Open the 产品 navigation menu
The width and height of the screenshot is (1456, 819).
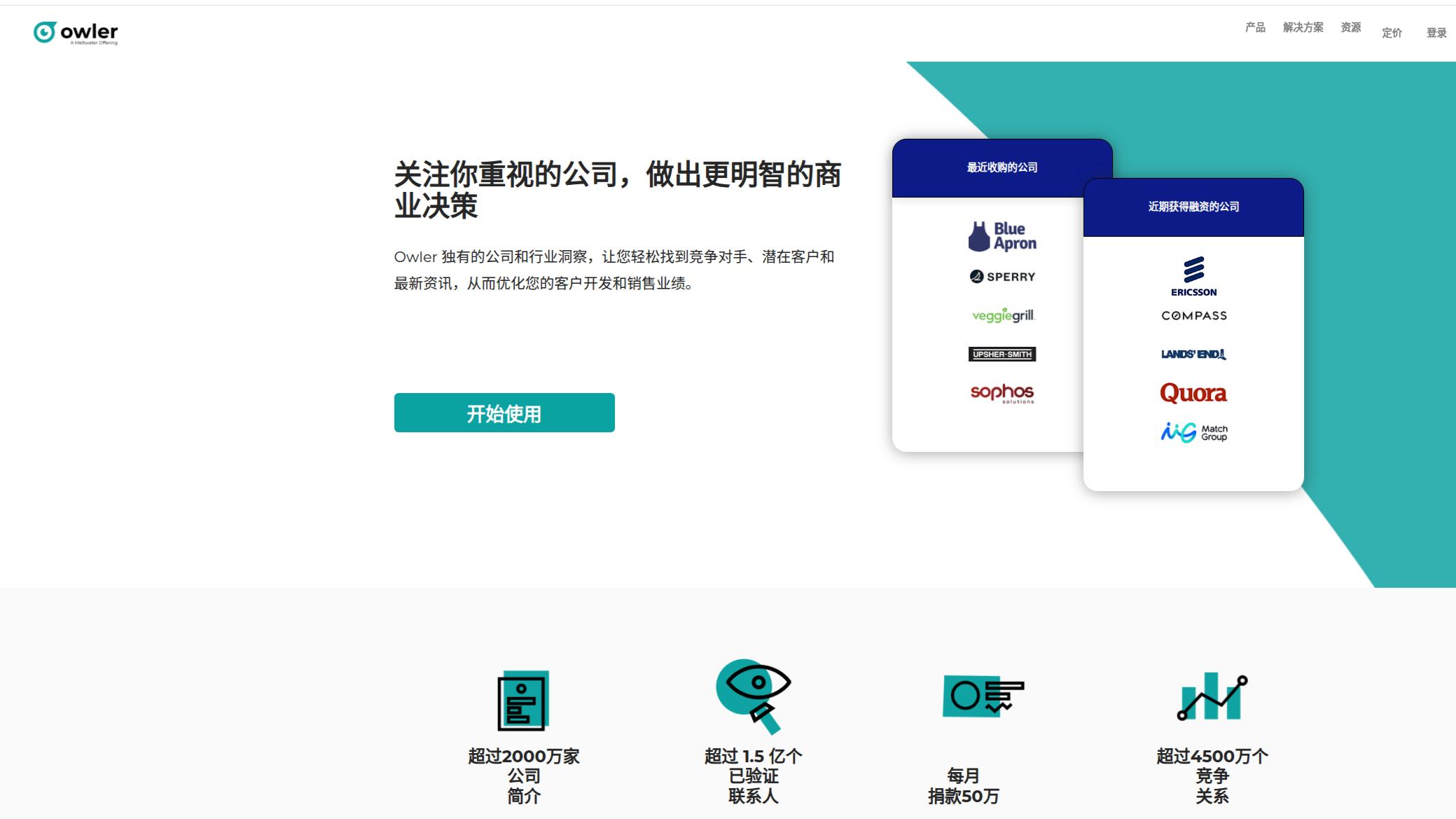point(1255,27)
